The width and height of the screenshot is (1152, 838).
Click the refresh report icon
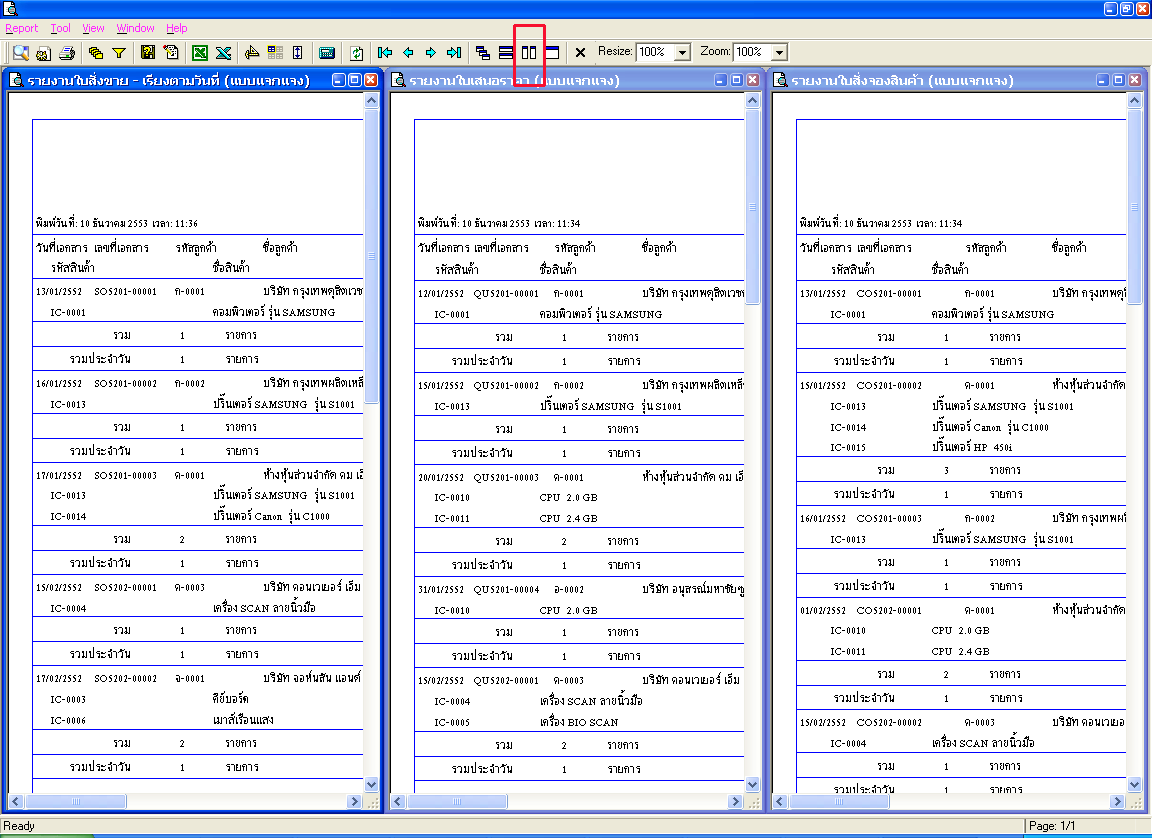(x=356, y=53)
